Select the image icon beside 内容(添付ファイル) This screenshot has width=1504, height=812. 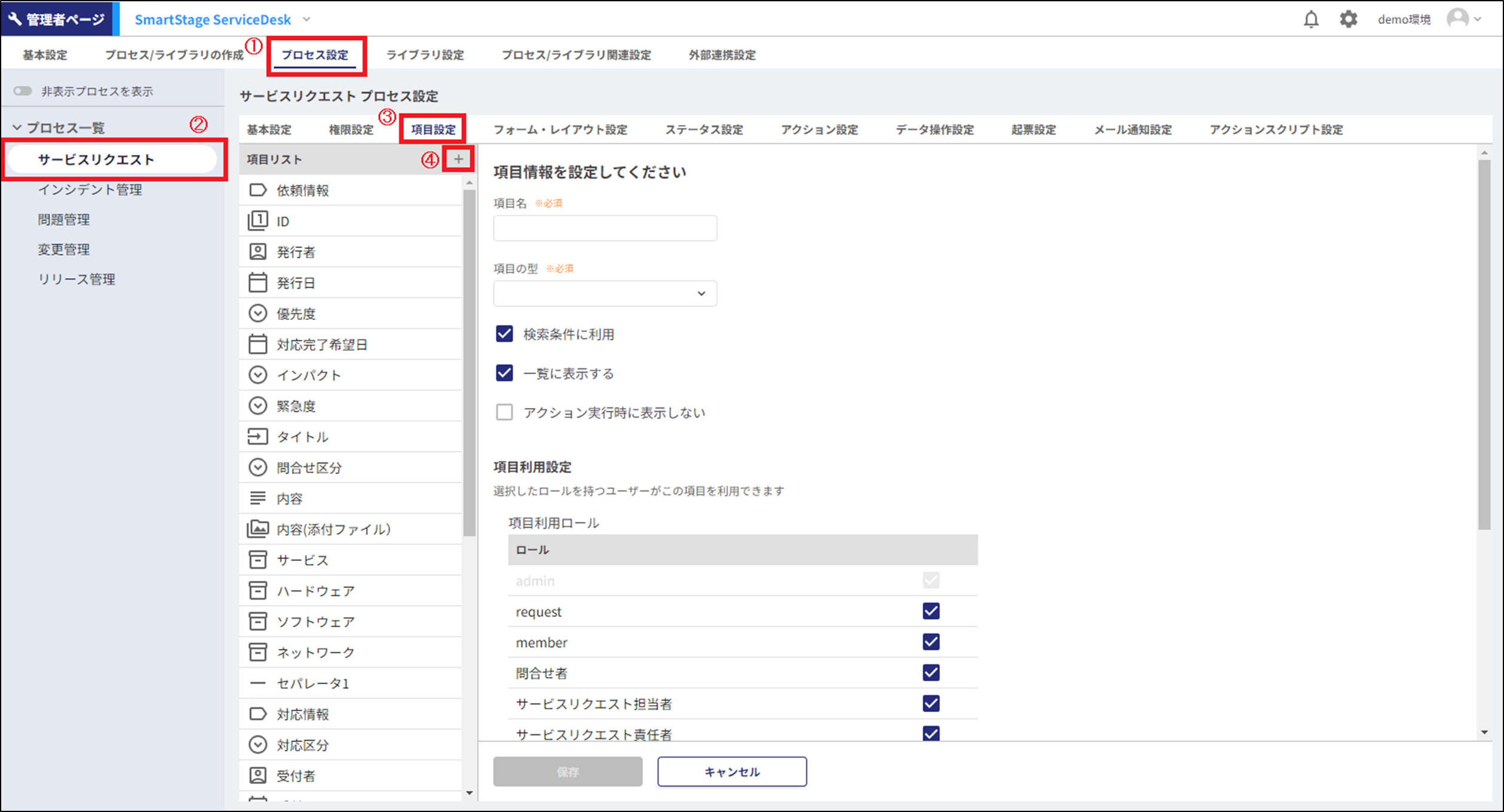(x=258, y=529)
